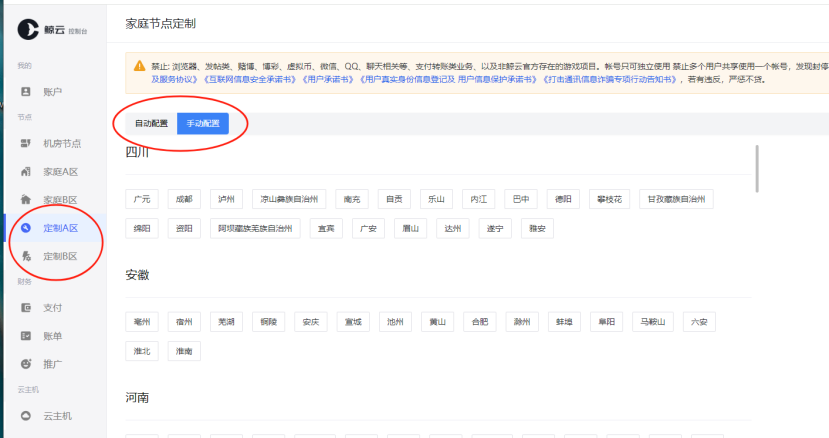Click the 支付 wallet icon
The height and width of the screenshot is (438, 829).
(26, 307)
